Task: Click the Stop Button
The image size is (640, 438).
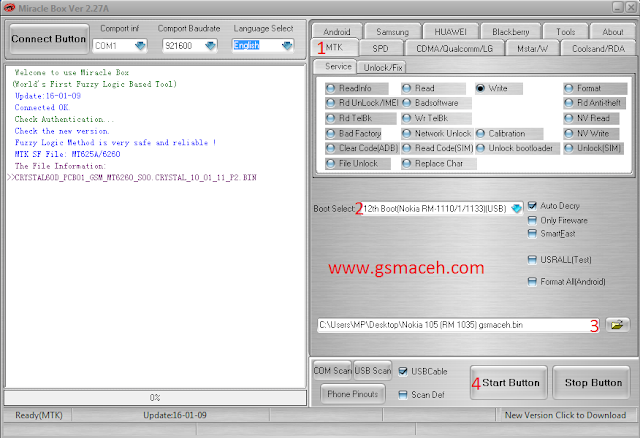Action: pyautogui.click(x=593, y=382)
